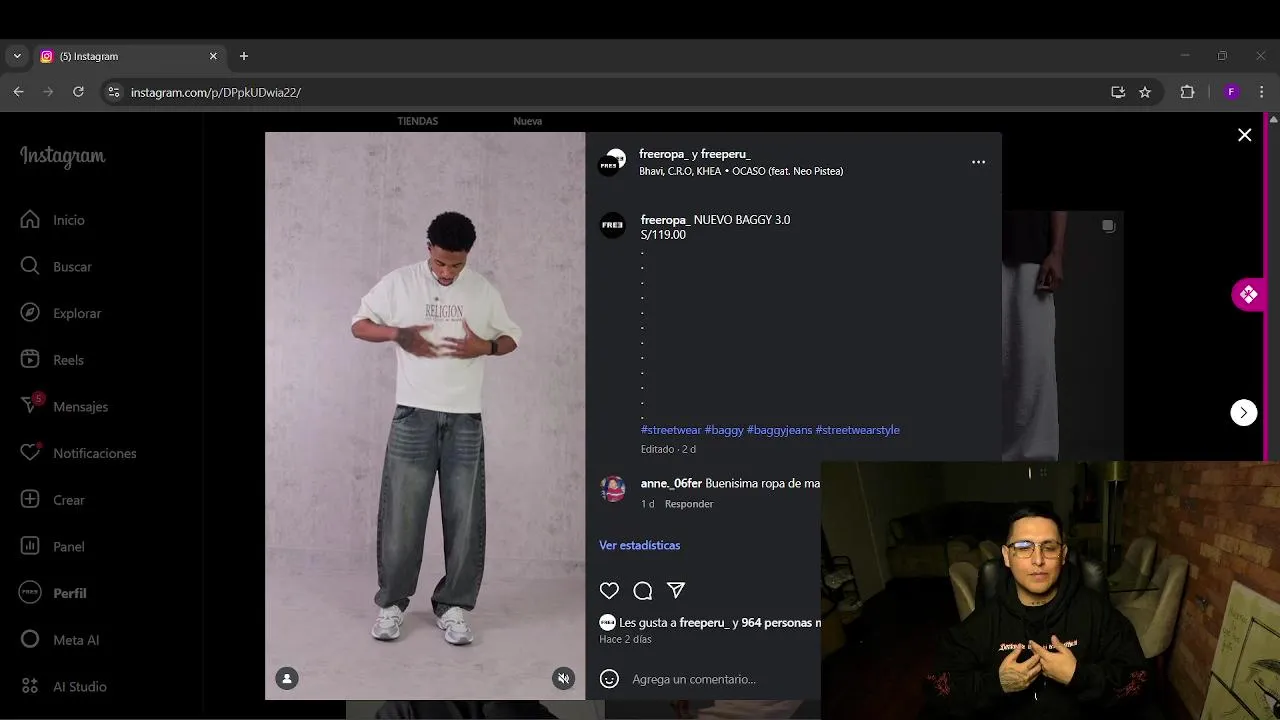Click the comment bubble icon
The height and width of the screenshot is (720, 1280).
click(x=643, y=591)
